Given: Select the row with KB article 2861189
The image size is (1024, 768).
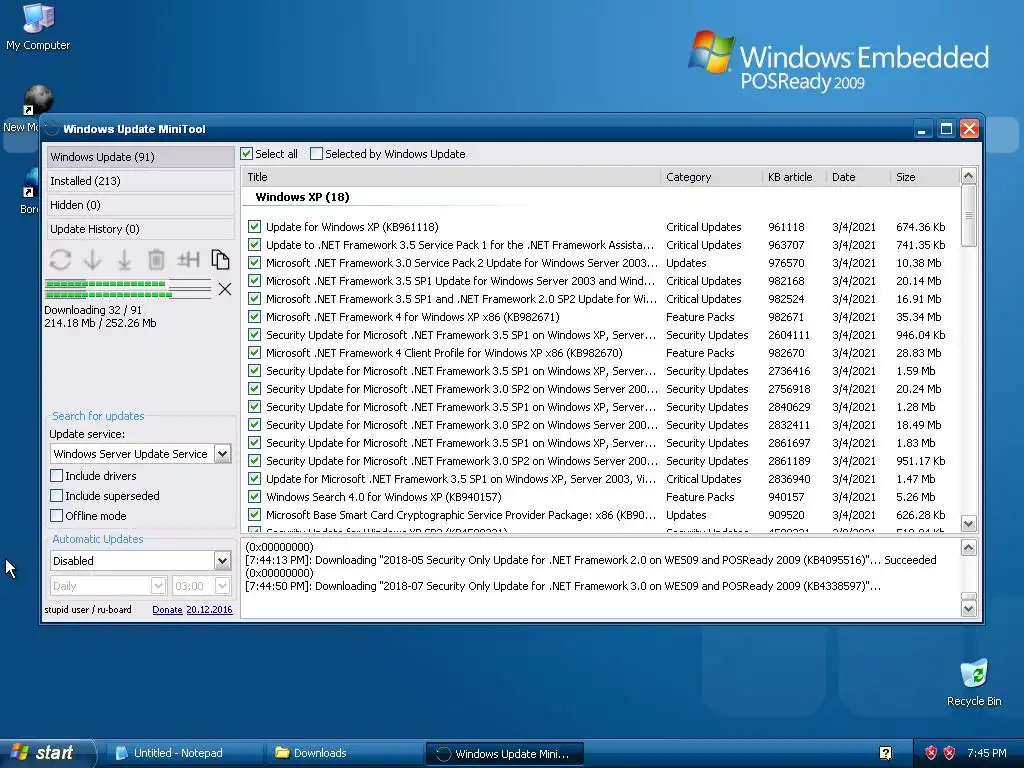Looking at the screenshot, I should point(601,461).
